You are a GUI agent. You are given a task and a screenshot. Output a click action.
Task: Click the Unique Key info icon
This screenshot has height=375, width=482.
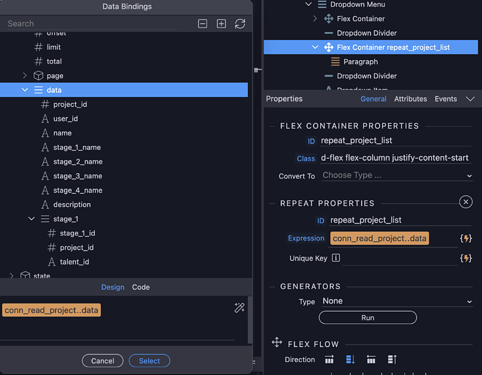pyautogui.click(x=336, y=258)
